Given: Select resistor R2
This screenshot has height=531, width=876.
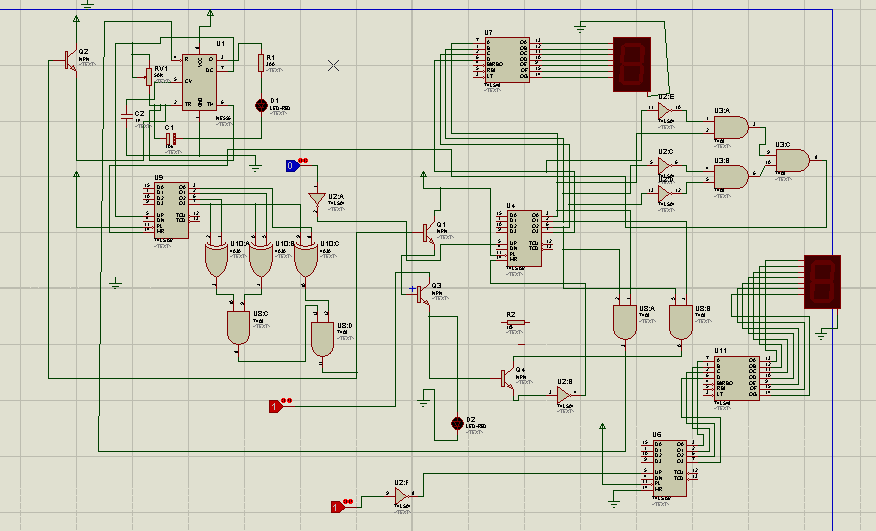Looking at the screenshot, I should (x=517, y=323).
